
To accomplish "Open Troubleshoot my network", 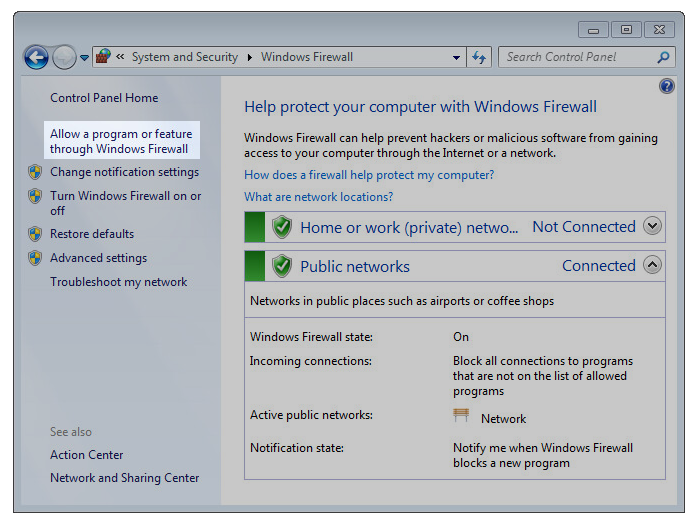I will (x=119, y=282).
